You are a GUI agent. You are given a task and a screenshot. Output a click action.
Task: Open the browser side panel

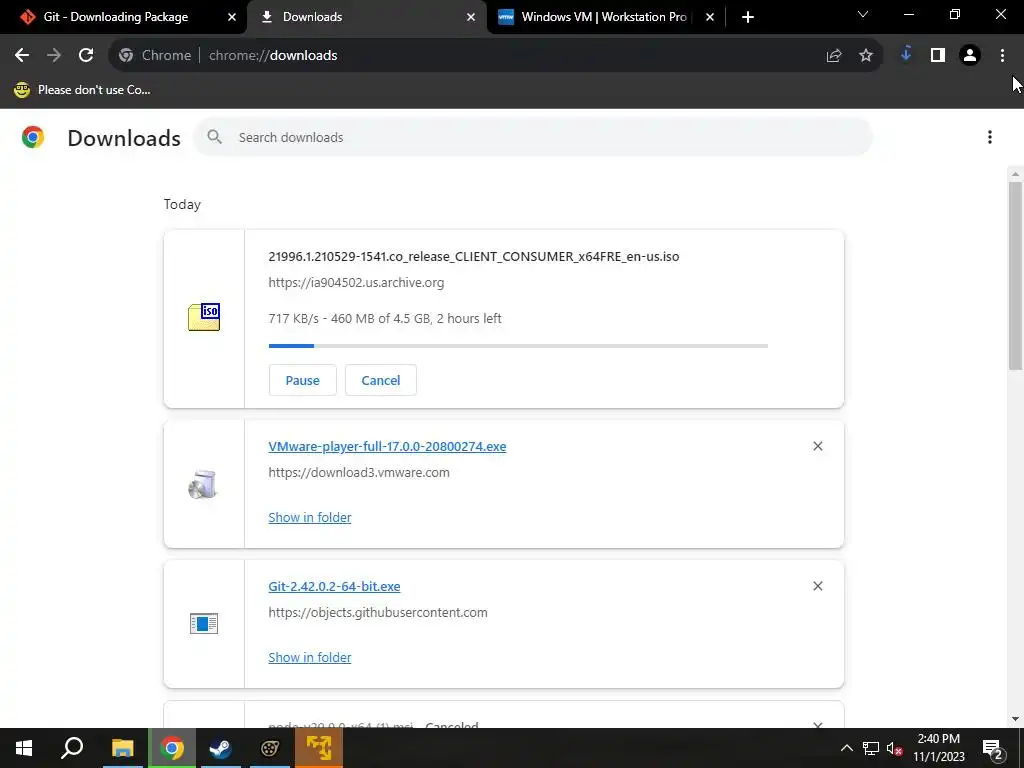pyautogui.click(x=938, y=56)
